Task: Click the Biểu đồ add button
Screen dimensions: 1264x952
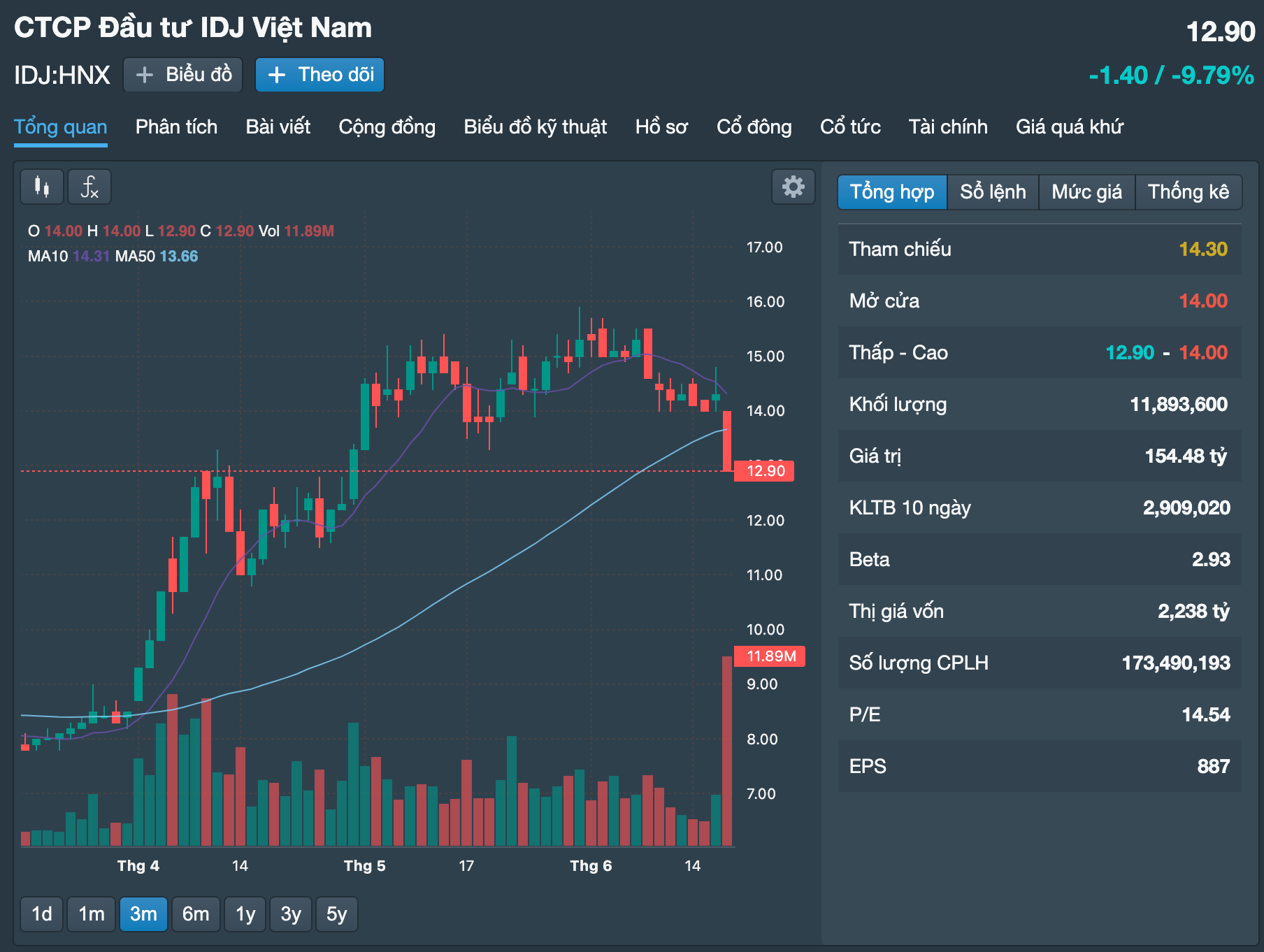Action: point(183,75)
